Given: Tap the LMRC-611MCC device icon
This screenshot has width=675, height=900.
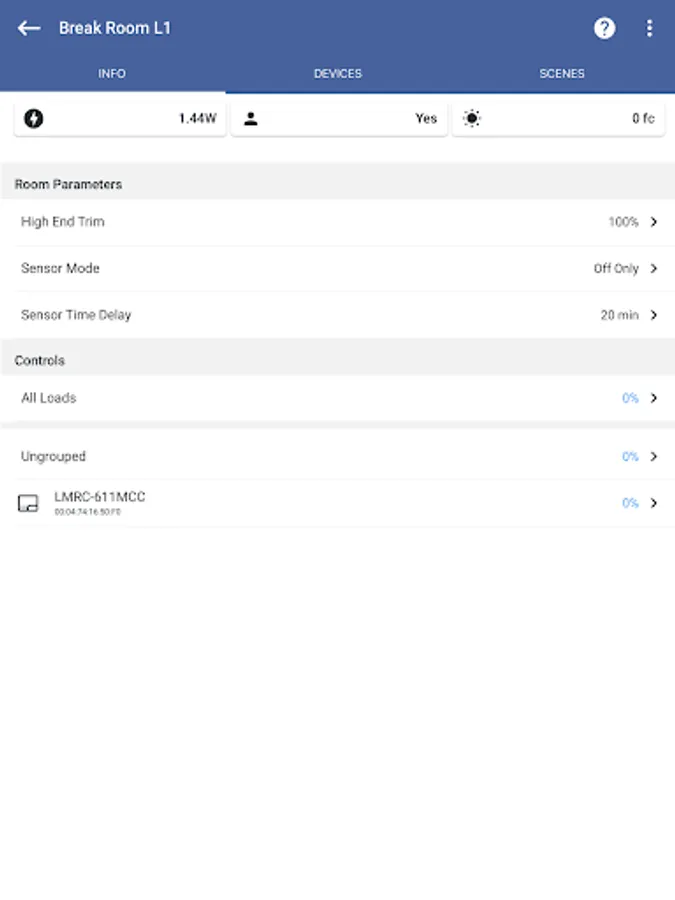Looking at the screenshot, I should 28,503.
